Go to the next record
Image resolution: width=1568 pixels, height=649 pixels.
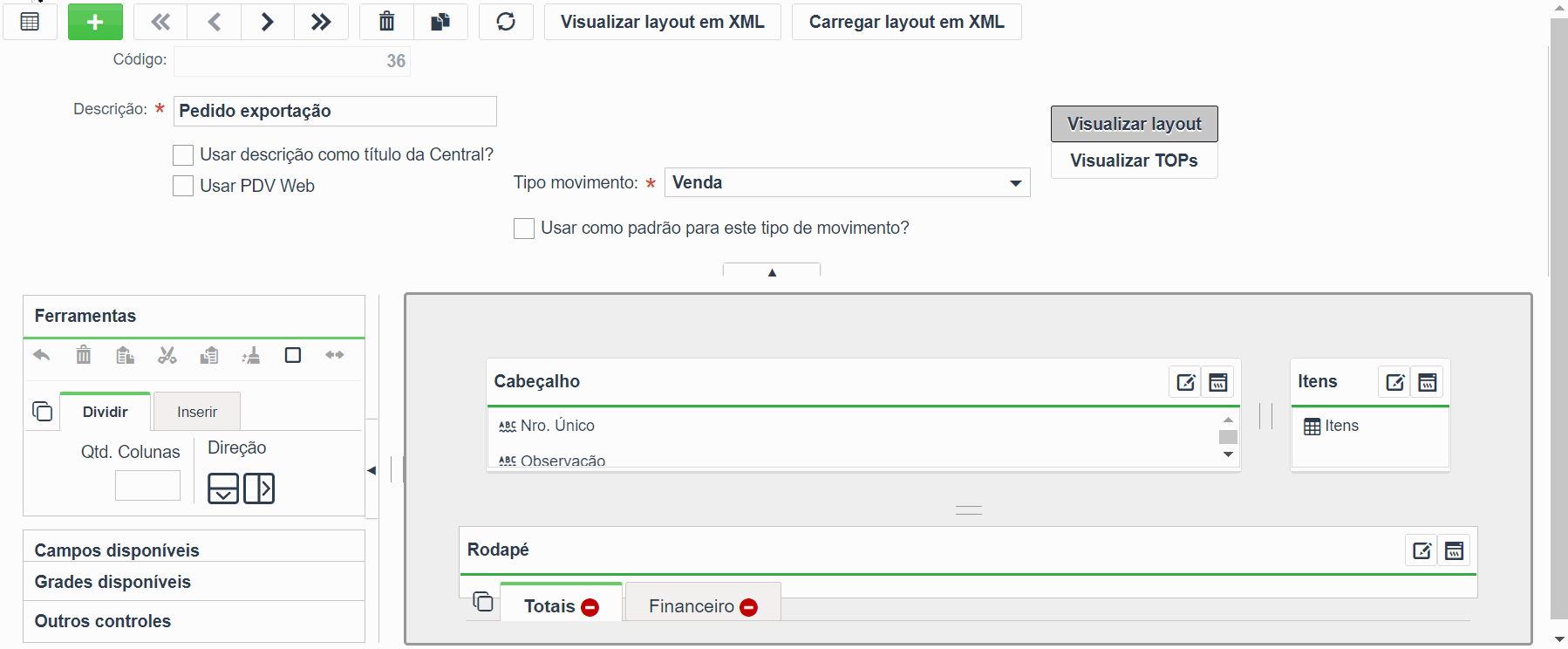(268, 22)
